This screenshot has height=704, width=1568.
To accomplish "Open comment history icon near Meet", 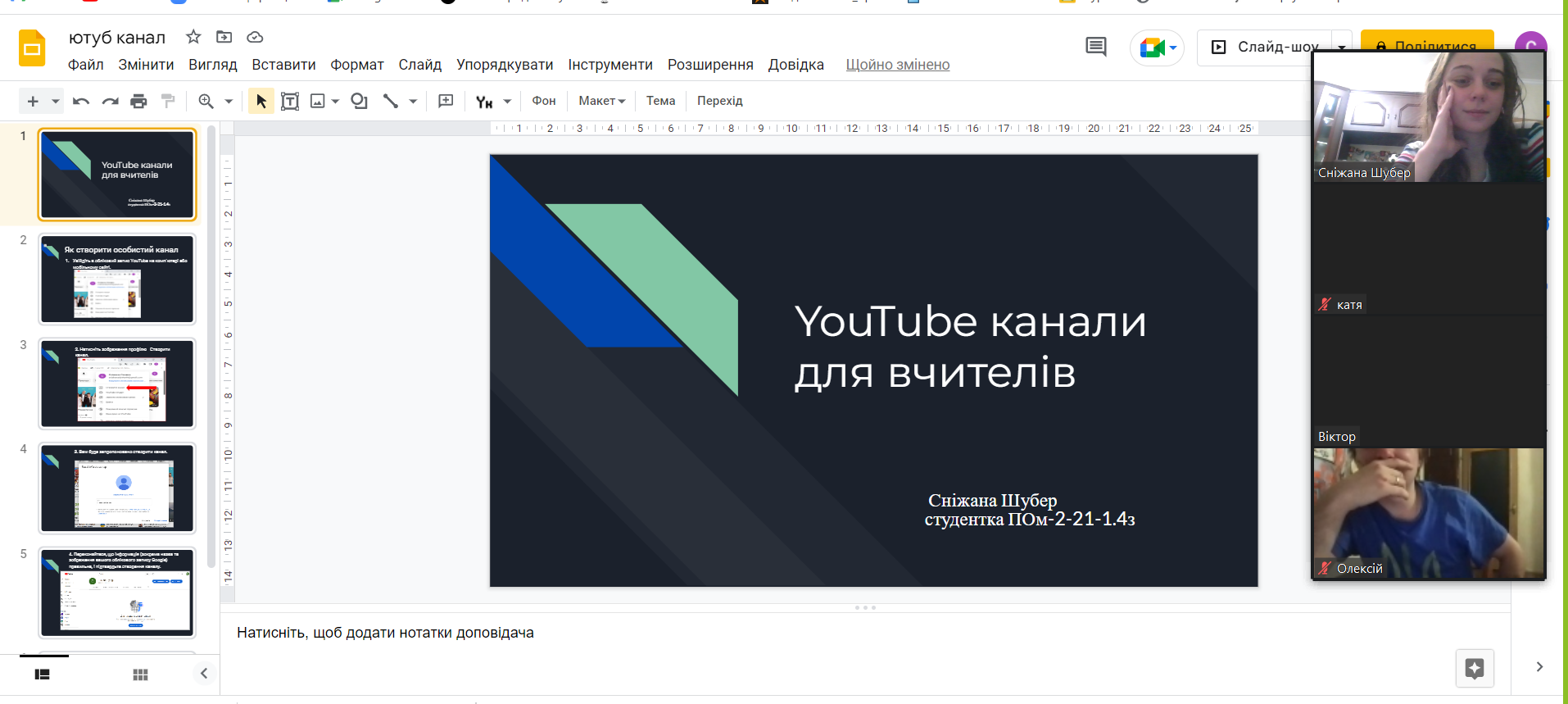I will pos(1095,47).
